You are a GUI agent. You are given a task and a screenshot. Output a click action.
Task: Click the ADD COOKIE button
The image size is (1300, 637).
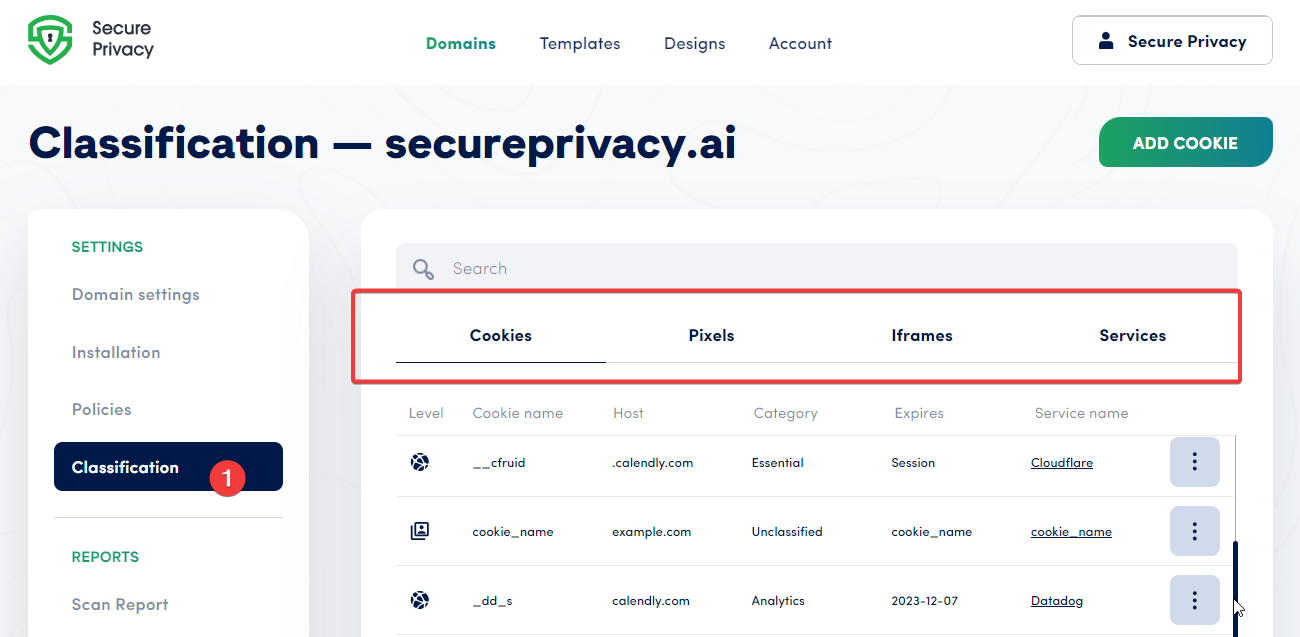[1185, 142]
